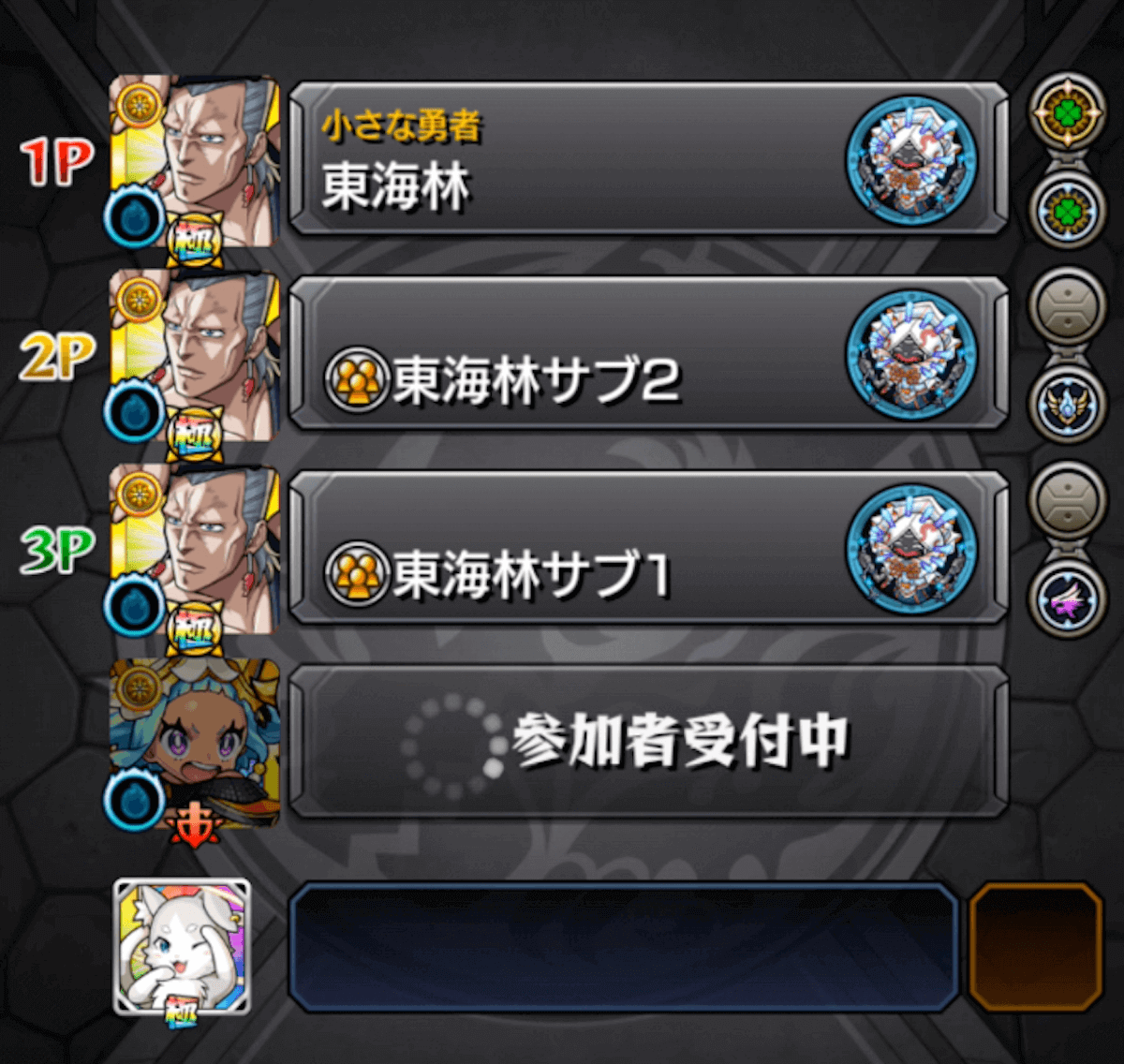Tap the gold clover medal beside 1P
The height and width of the screenshot is (1064, 1124).
[x=1068, y=112]
